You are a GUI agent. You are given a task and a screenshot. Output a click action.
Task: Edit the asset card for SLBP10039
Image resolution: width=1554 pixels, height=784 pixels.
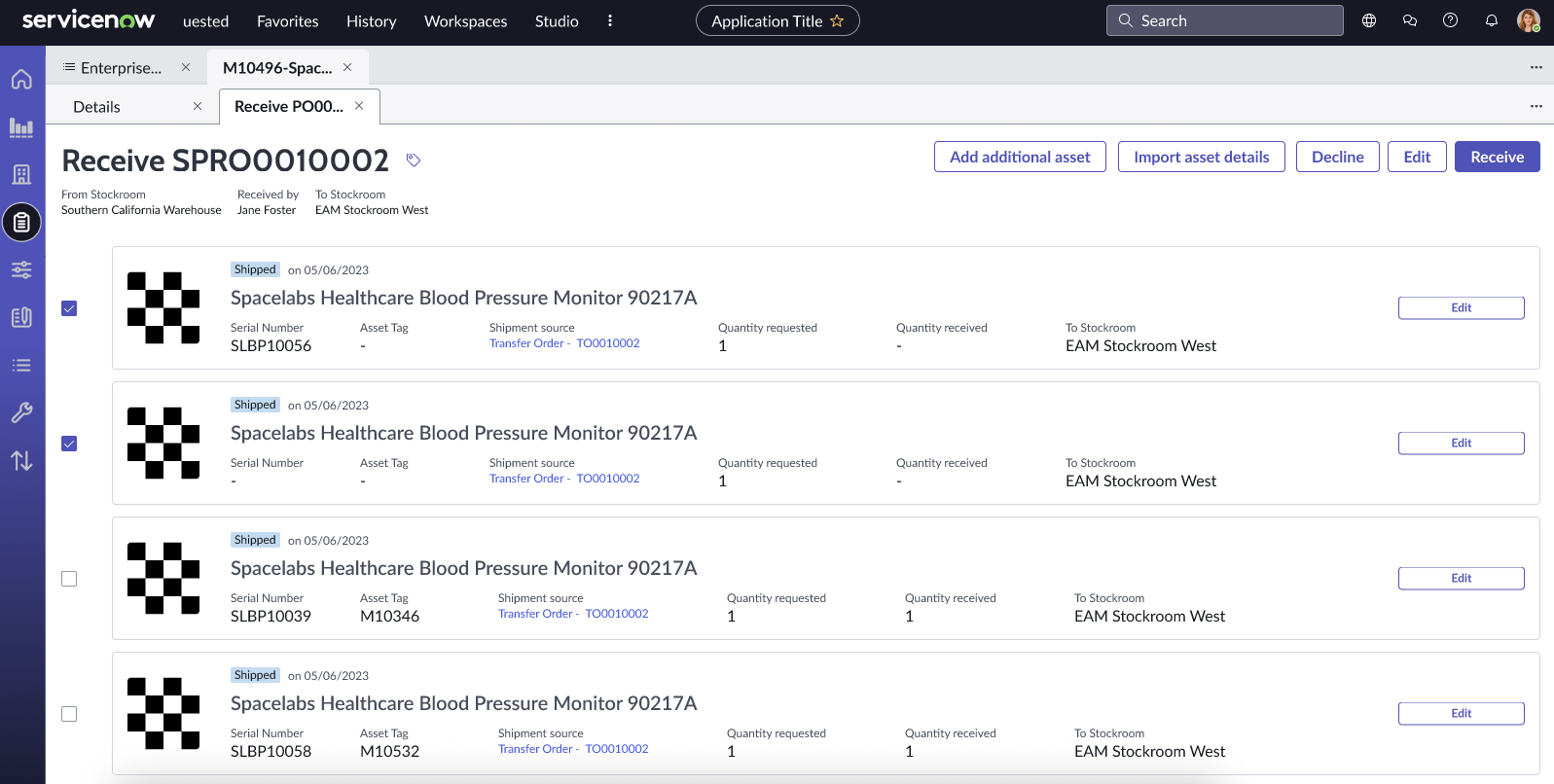click(x=1462, y=578)
